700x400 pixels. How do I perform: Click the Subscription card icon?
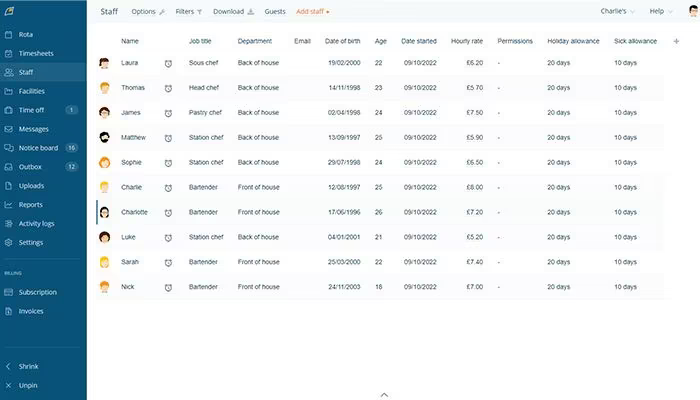[x=8, y=292]
